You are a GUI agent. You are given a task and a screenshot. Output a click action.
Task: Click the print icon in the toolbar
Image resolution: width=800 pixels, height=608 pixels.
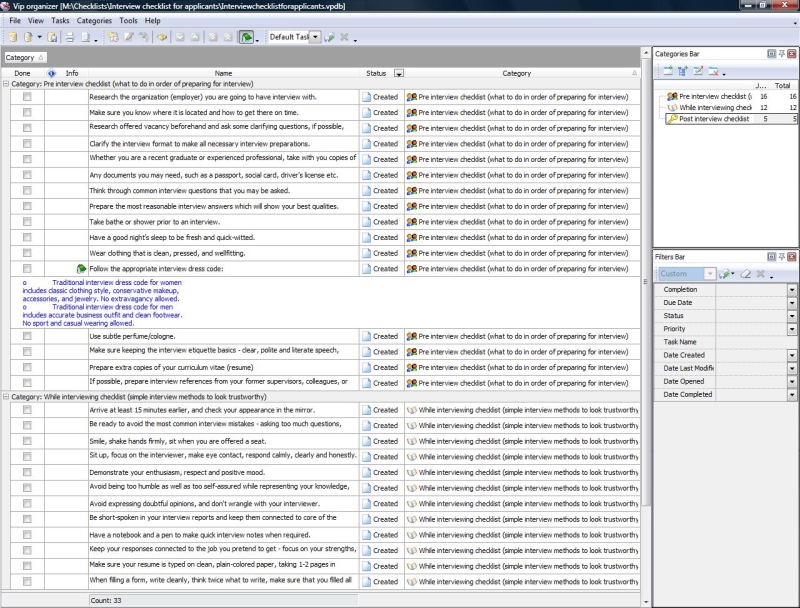(69, 37)
